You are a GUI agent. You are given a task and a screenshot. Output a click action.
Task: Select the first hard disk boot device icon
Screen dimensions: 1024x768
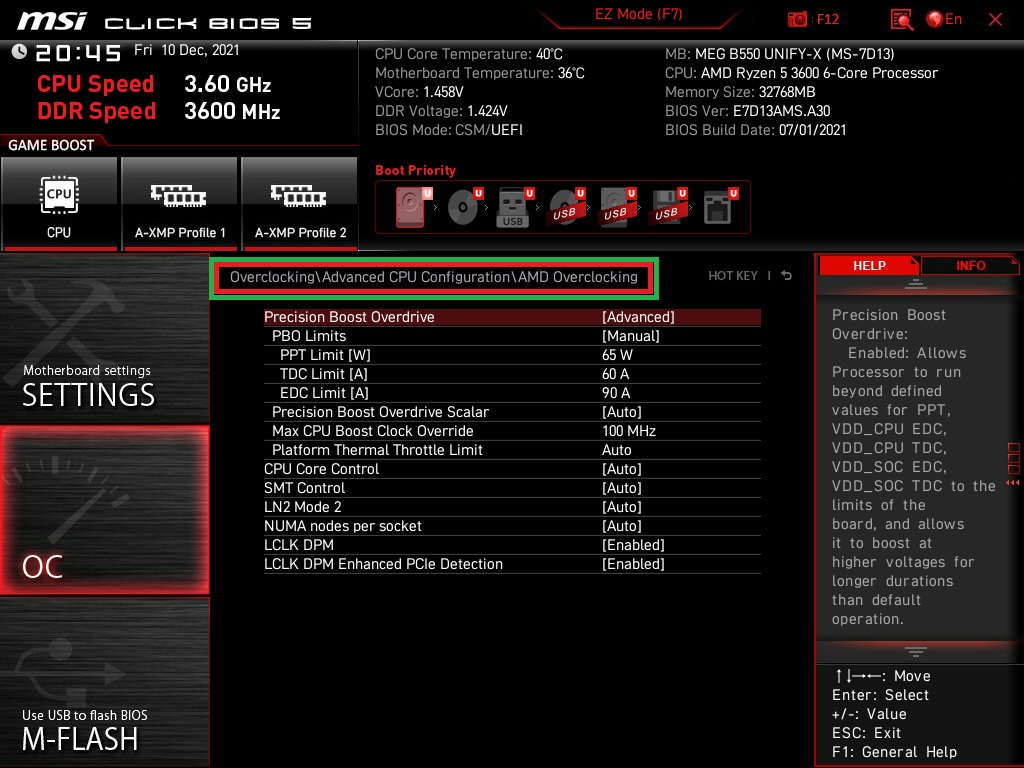413,207
